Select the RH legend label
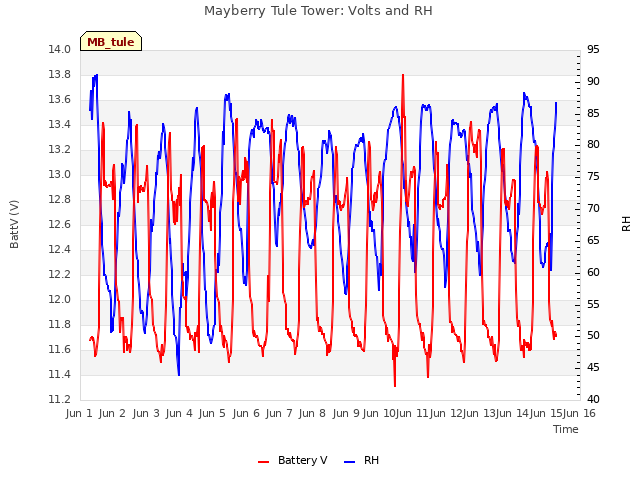 click(x=371, y=460)
